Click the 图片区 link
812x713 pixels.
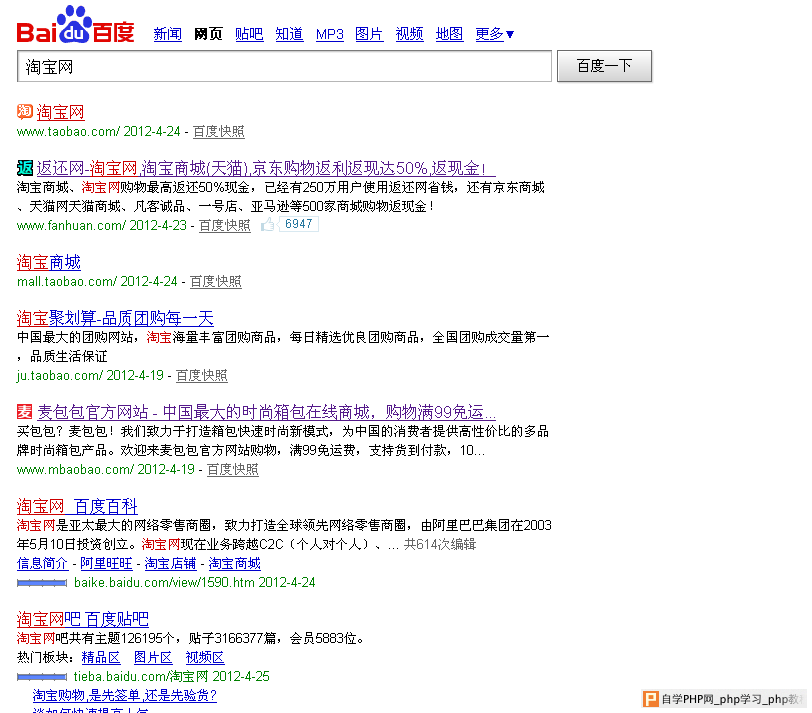point(153,658)
